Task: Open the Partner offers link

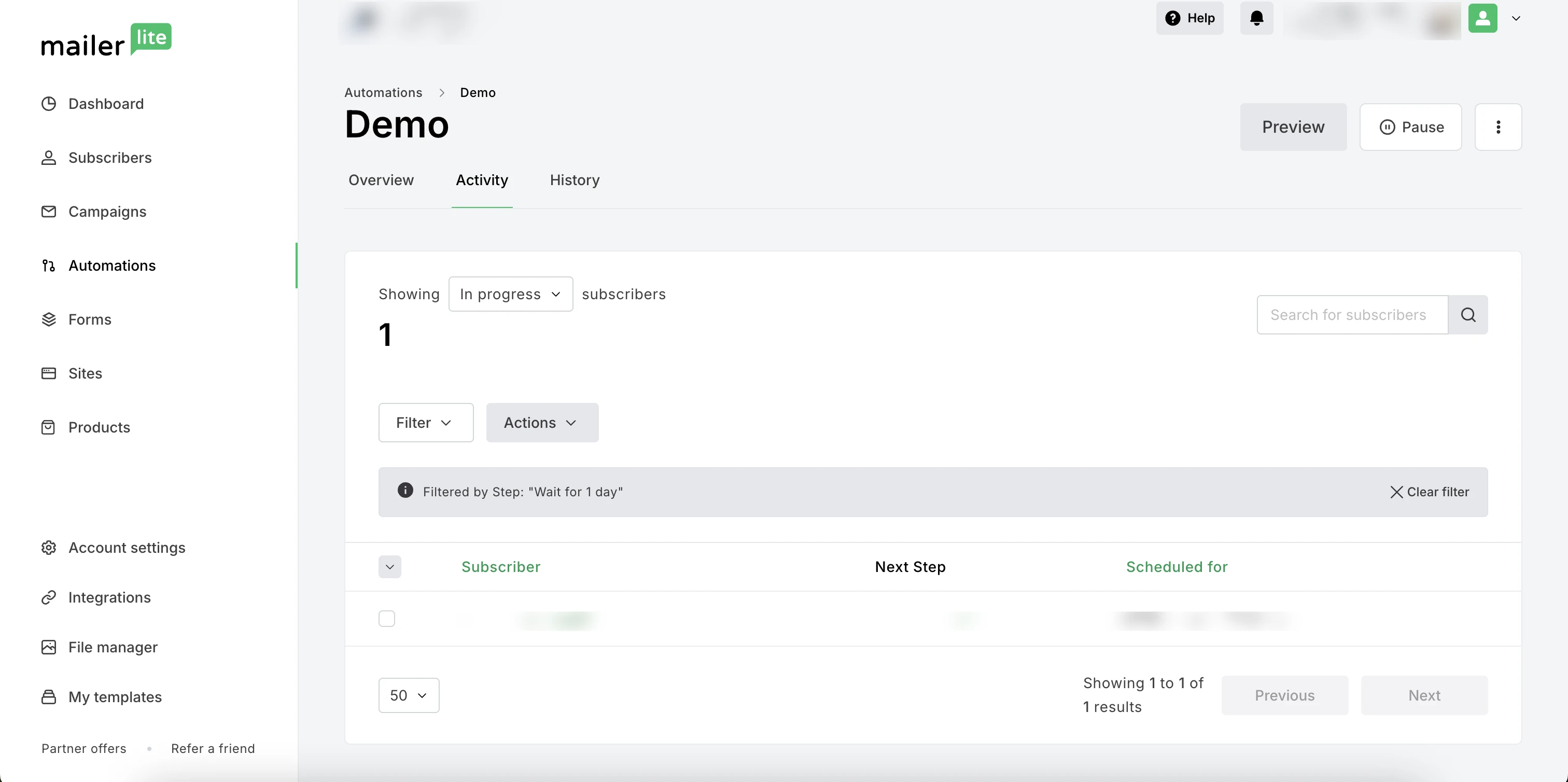Action: click(84, 749)
